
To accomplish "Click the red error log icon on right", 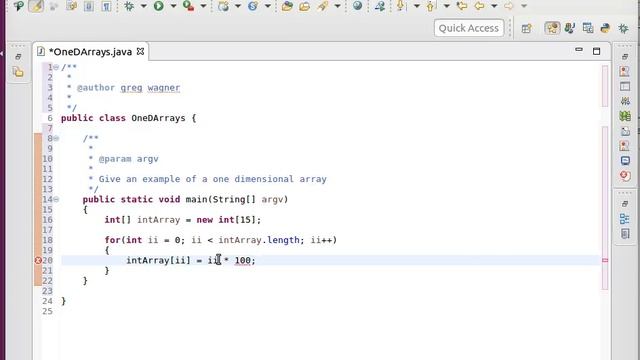I will (x=624, y=176).
